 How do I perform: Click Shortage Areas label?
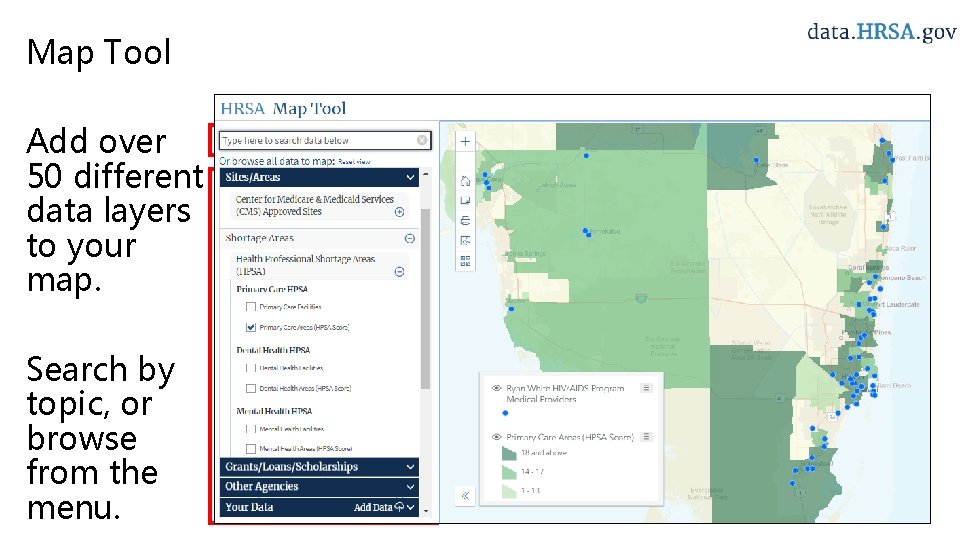tap(260, 238)
